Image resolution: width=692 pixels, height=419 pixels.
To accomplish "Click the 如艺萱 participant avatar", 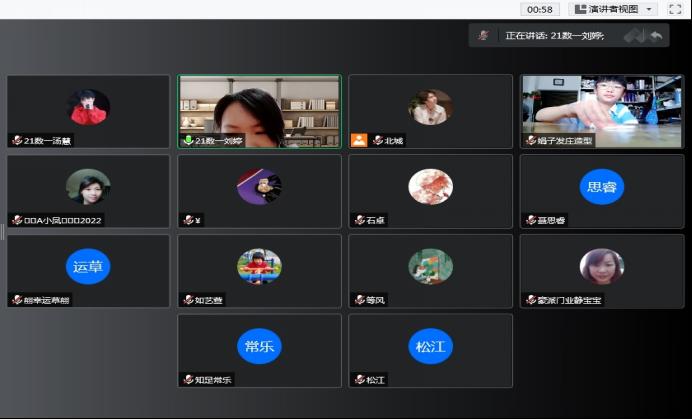I will [259, 266].
